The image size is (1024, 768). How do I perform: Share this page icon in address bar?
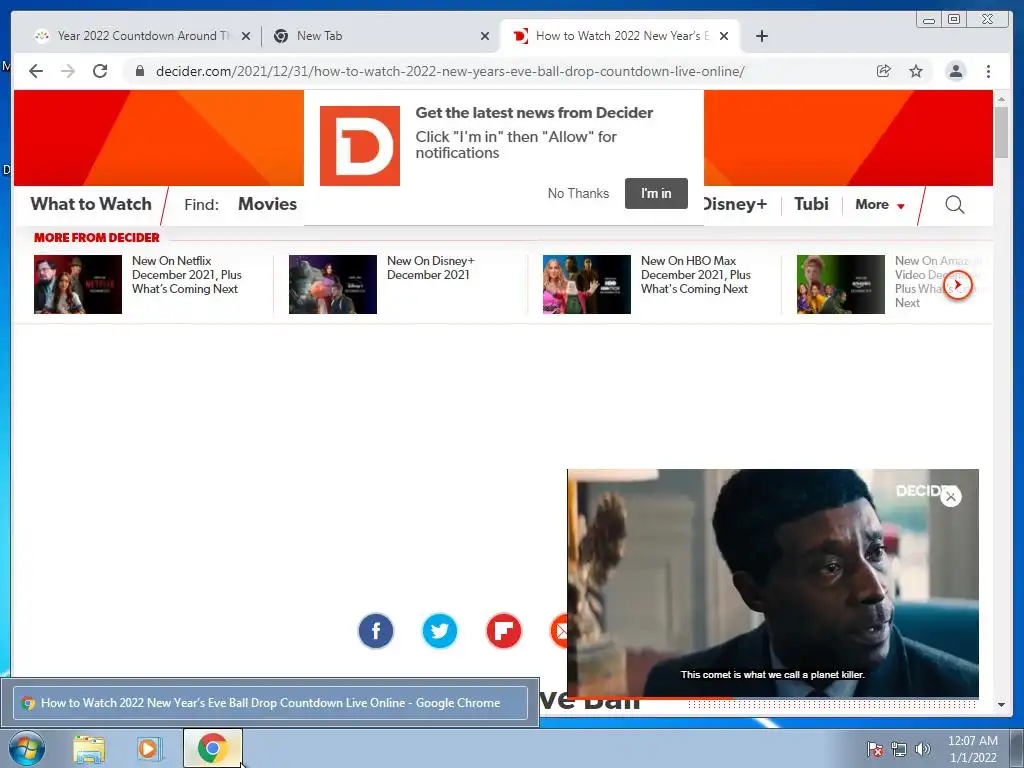point(884,71)
